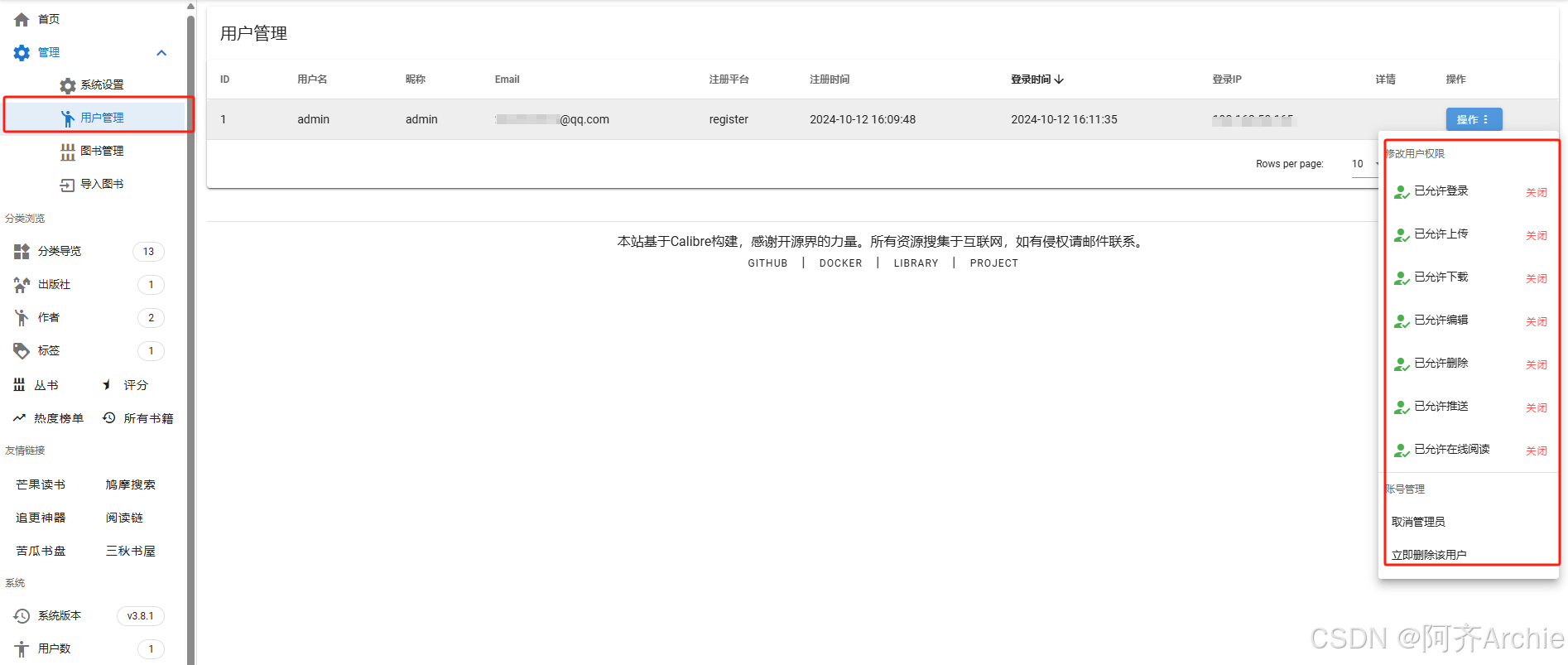Turn off login permission via 关闭
1568x665 pixels.
1537,192
